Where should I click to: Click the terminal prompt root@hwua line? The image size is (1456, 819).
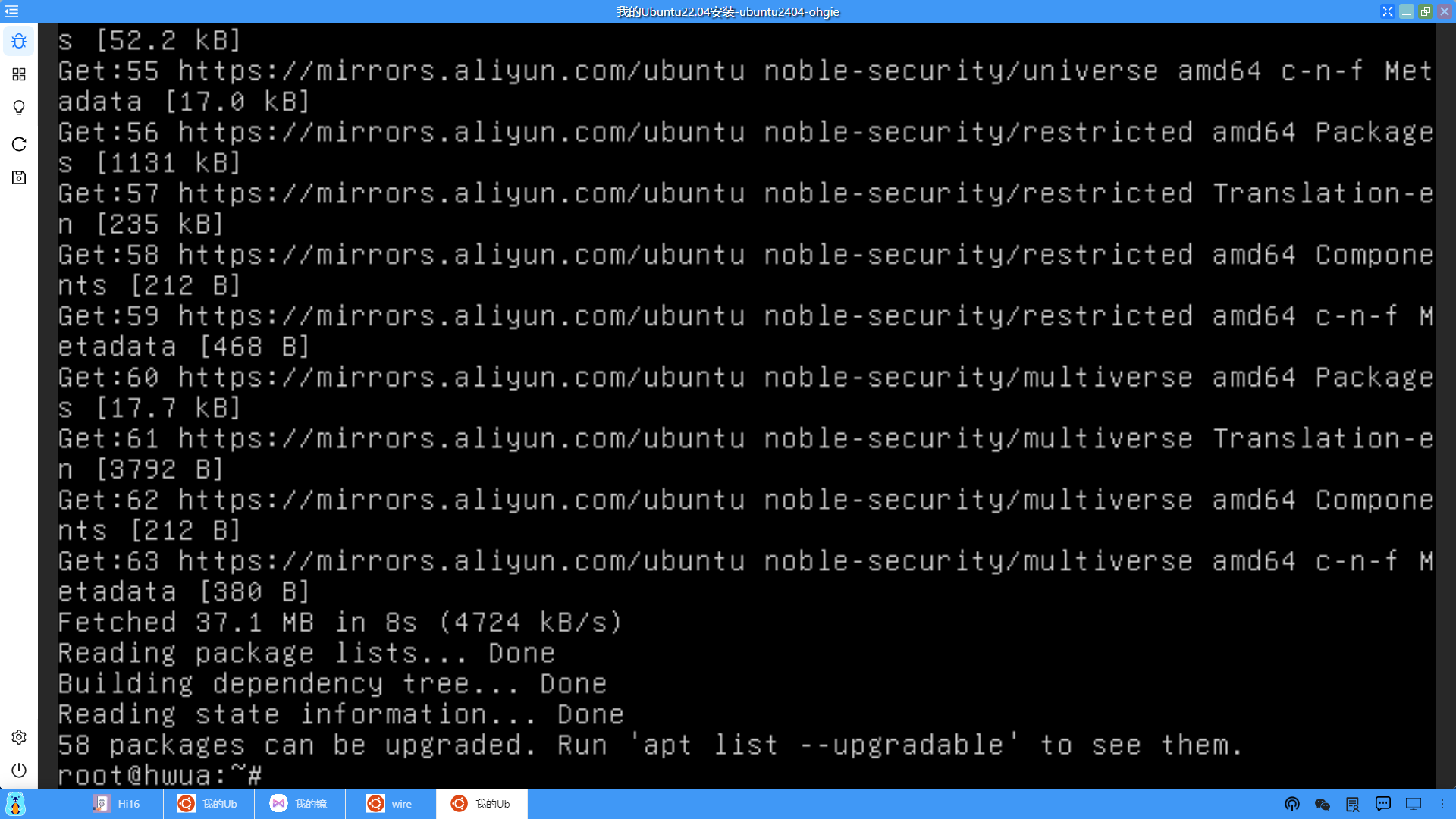pos(161,776)
